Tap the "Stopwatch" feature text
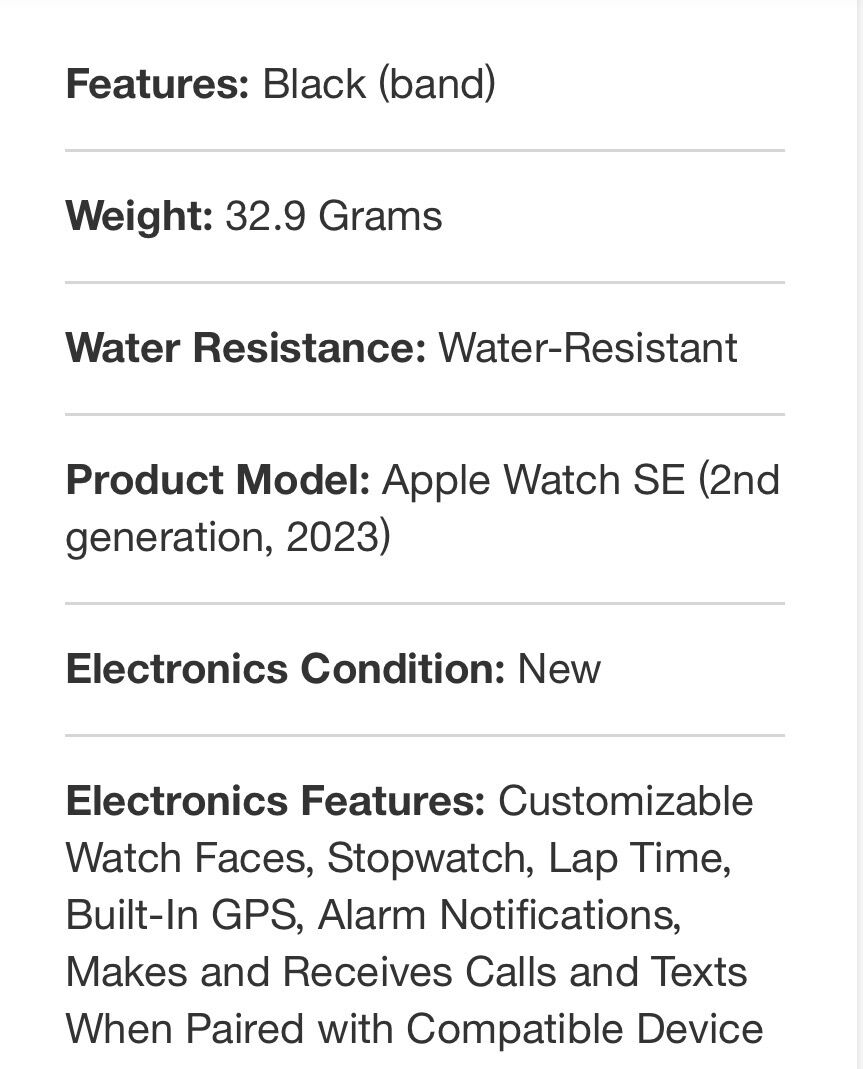The image size is (863, 1069). (x=427, y=858)
